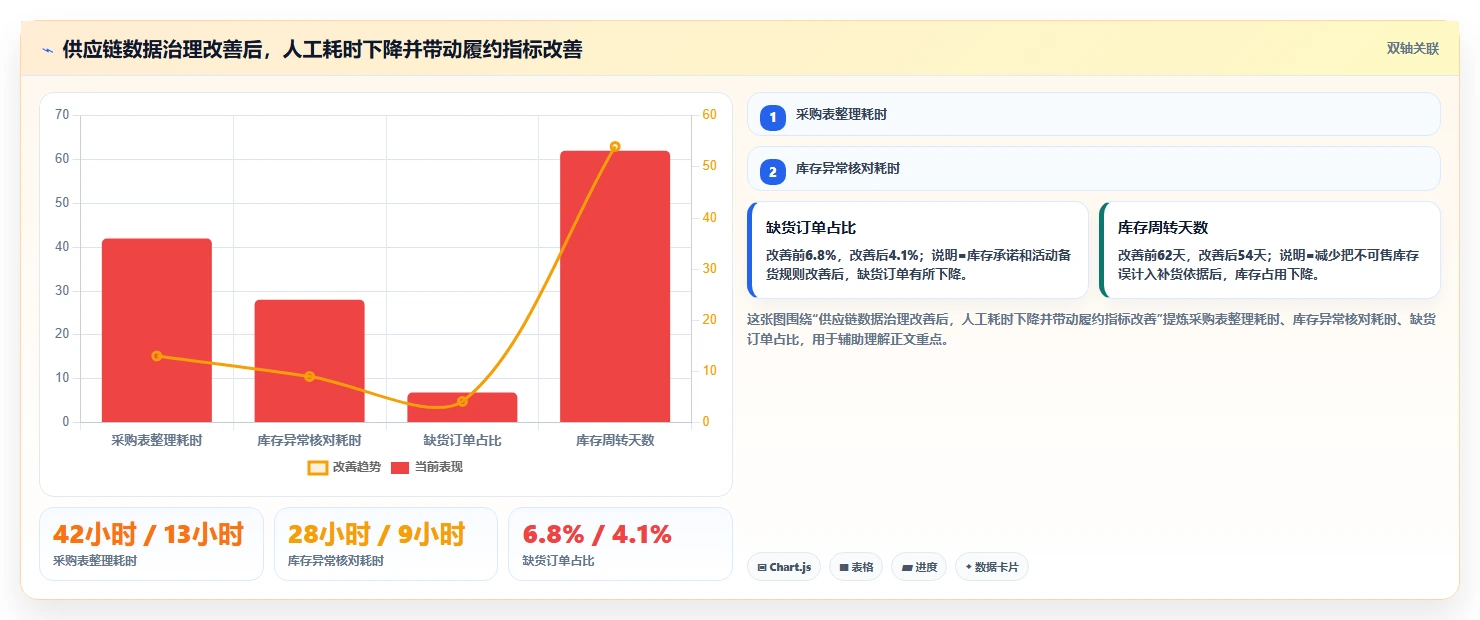Click the x-axis label 采购表整理耗时
The width and height of the screenshot is (1480, 620).
157,440
